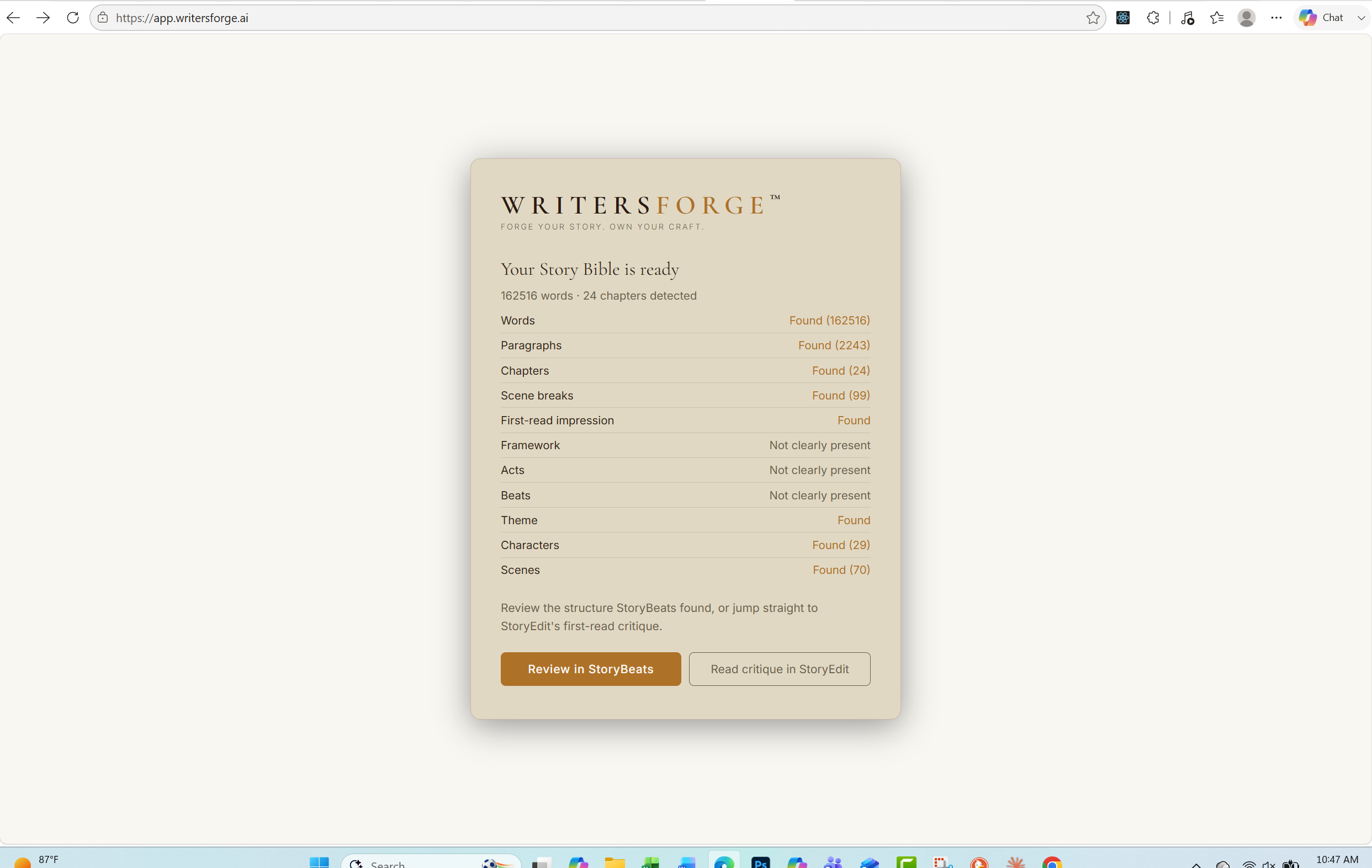The height and width of the screenshot is (868, 1372).
Task: Add this page to favorites star
Action: click(x=1093, y=18)
